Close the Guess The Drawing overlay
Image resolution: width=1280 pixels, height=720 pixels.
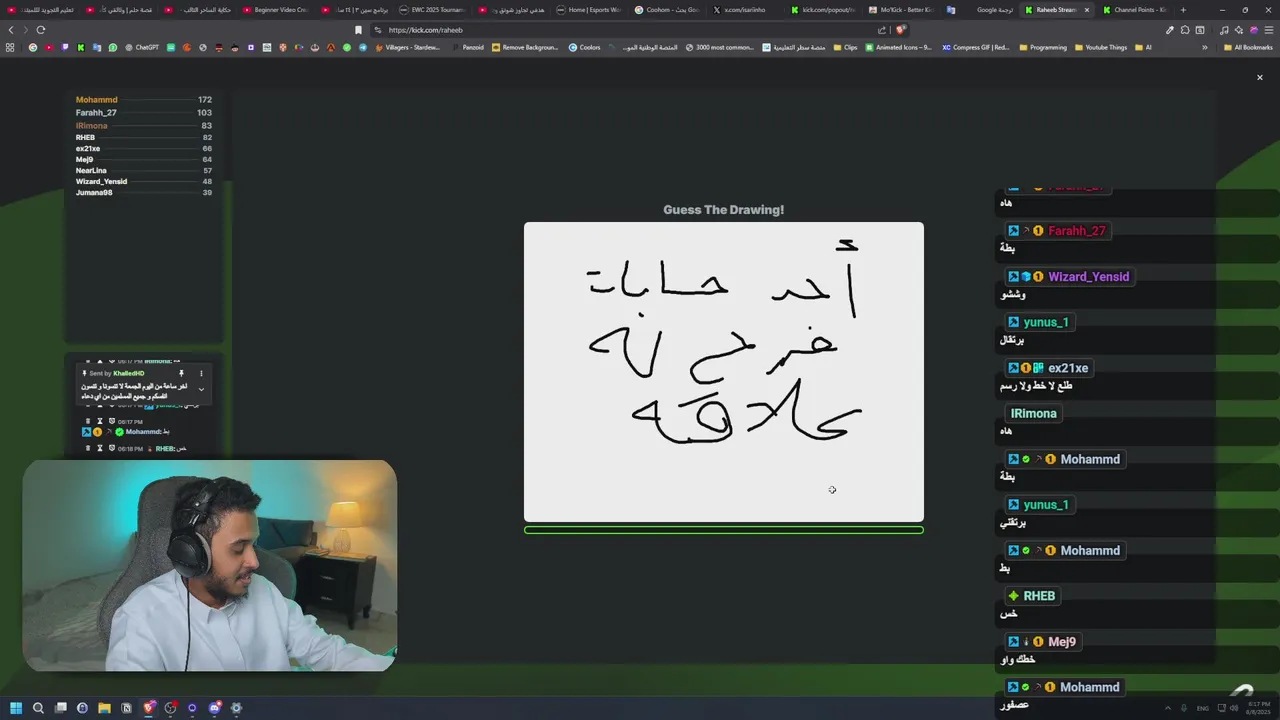click(1259, 77)
